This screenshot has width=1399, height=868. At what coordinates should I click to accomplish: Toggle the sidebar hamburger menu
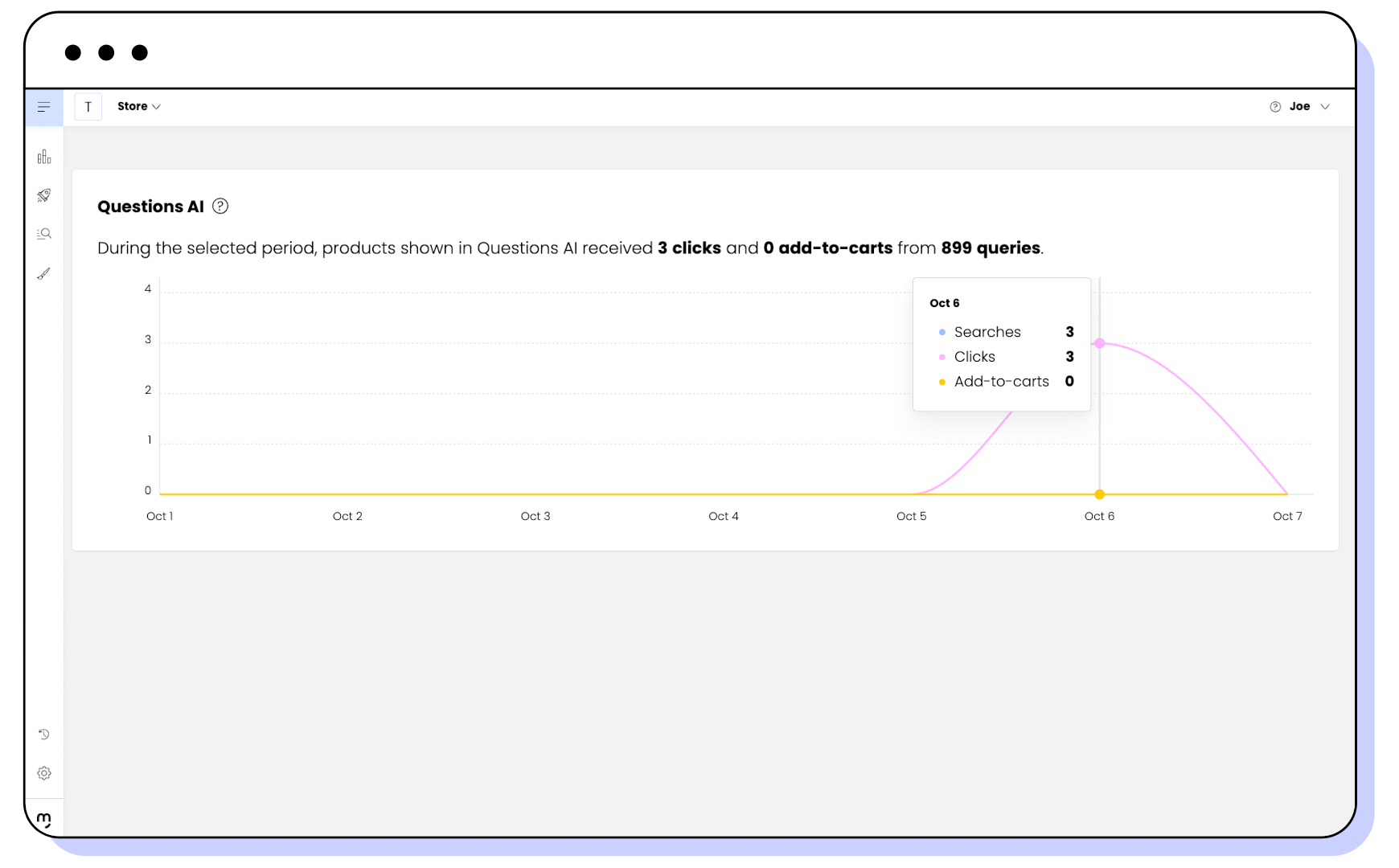click(44, 107)
